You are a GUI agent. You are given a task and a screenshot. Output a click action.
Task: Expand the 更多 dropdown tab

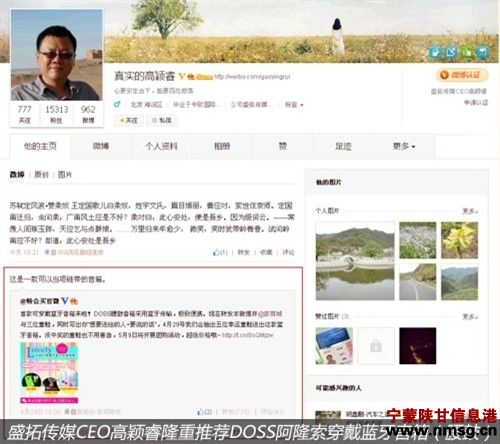pyautogui.click(x=404, y=146)
